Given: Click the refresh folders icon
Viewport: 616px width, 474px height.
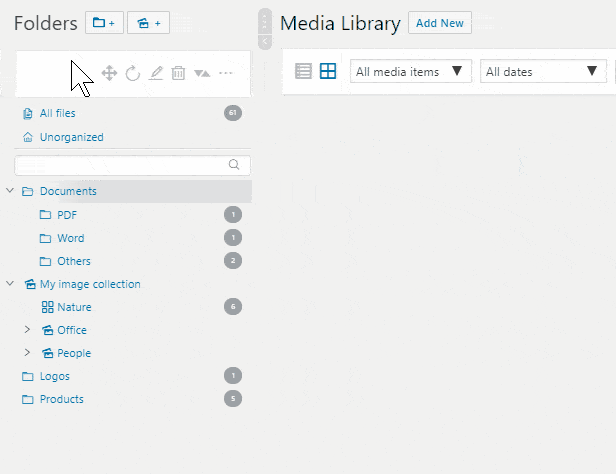Looking at the screenshot, I should [133, 73].
